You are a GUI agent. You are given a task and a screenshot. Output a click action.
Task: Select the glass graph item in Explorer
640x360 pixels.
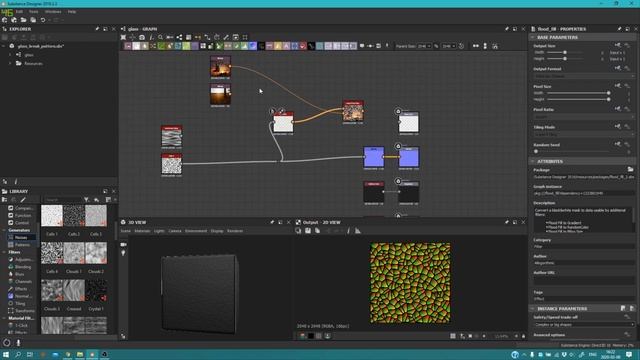click(x=29, y=55)
